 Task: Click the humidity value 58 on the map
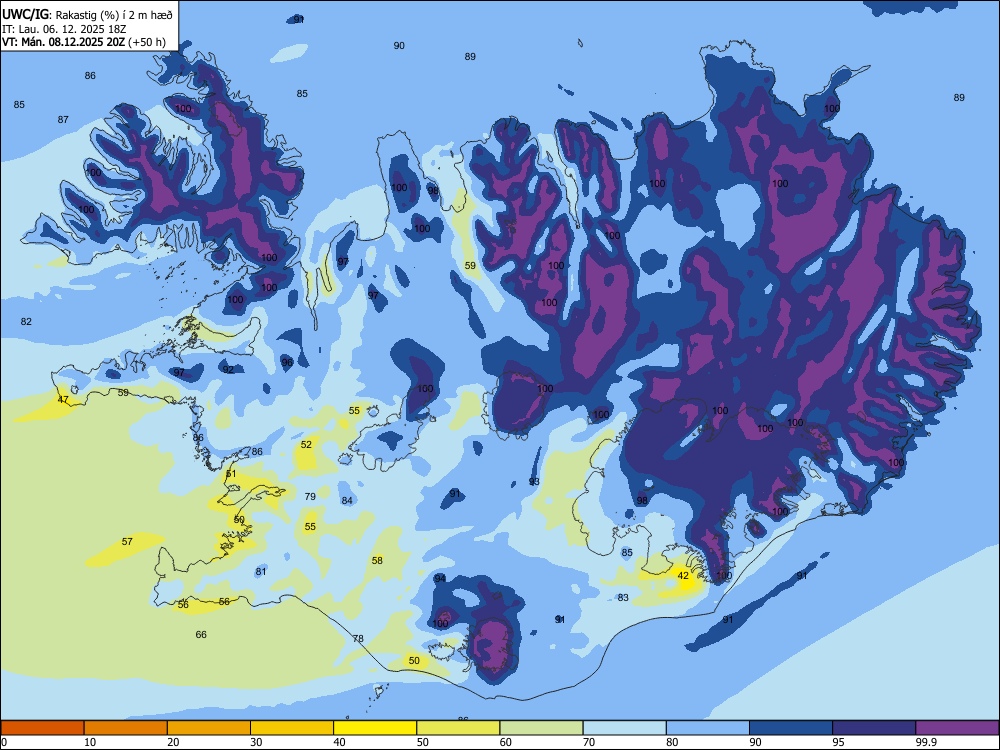click(x=377, y=561)
